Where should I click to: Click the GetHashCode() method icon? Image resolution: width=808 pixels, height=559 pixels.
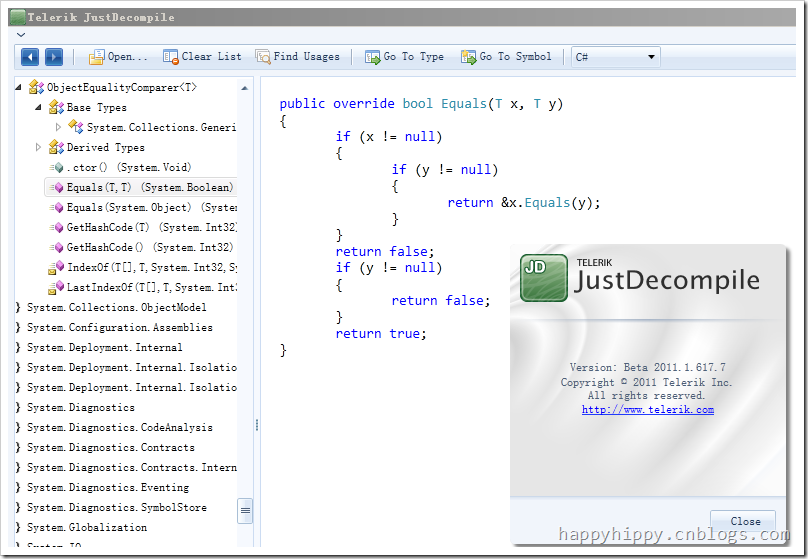pos(57,248)
